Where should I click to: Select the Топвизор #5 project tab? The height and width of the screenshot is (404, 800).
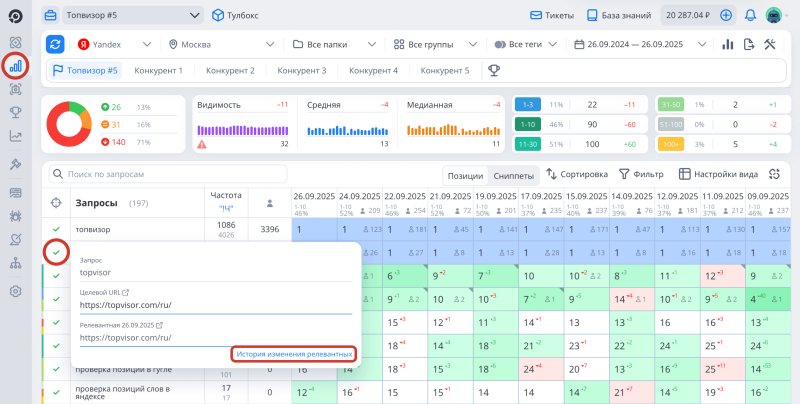point(85,70)
